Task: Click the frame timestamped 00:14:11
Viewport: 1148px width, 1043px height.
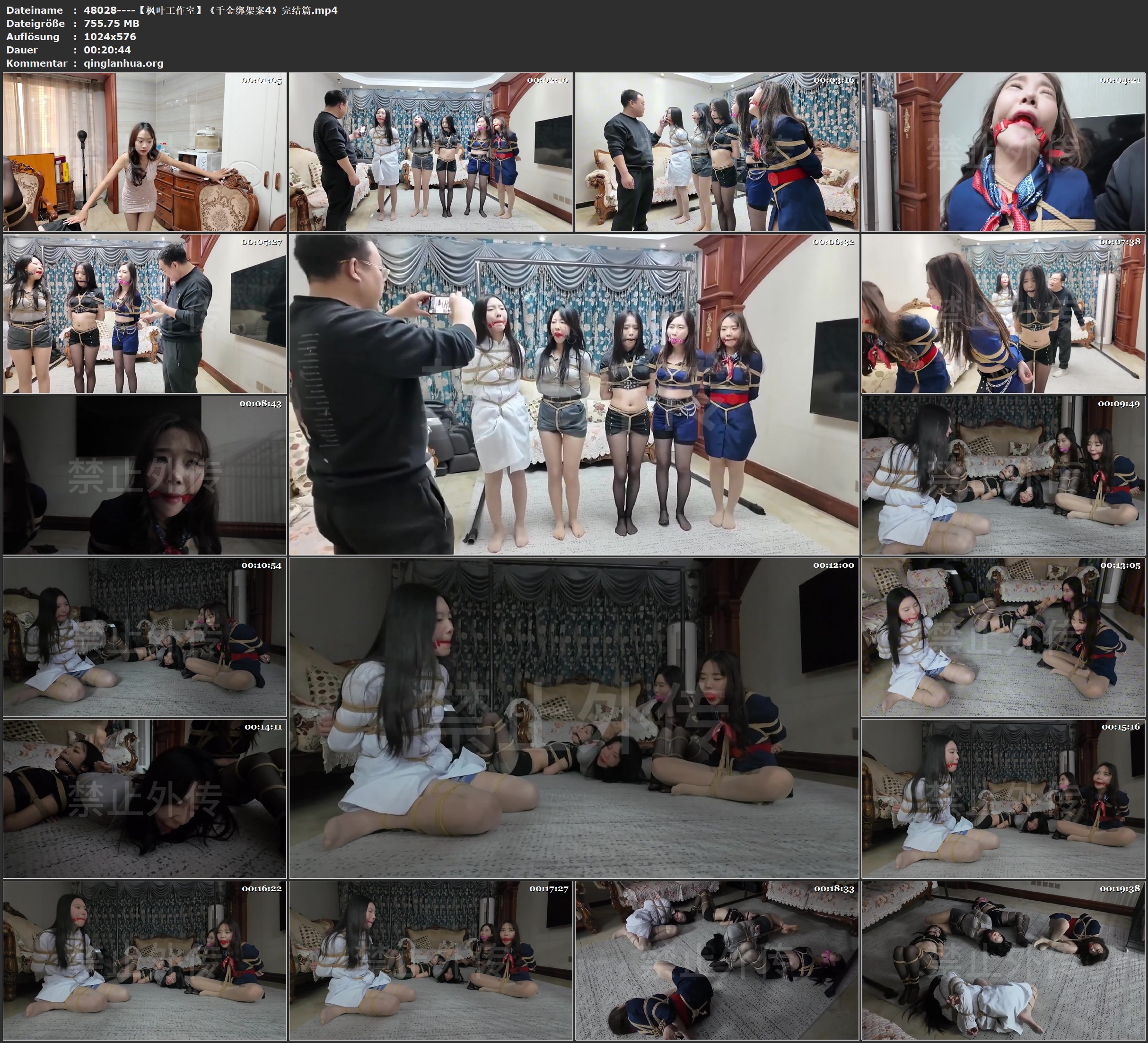Action: pyautogui.click(x=145, y=798)
